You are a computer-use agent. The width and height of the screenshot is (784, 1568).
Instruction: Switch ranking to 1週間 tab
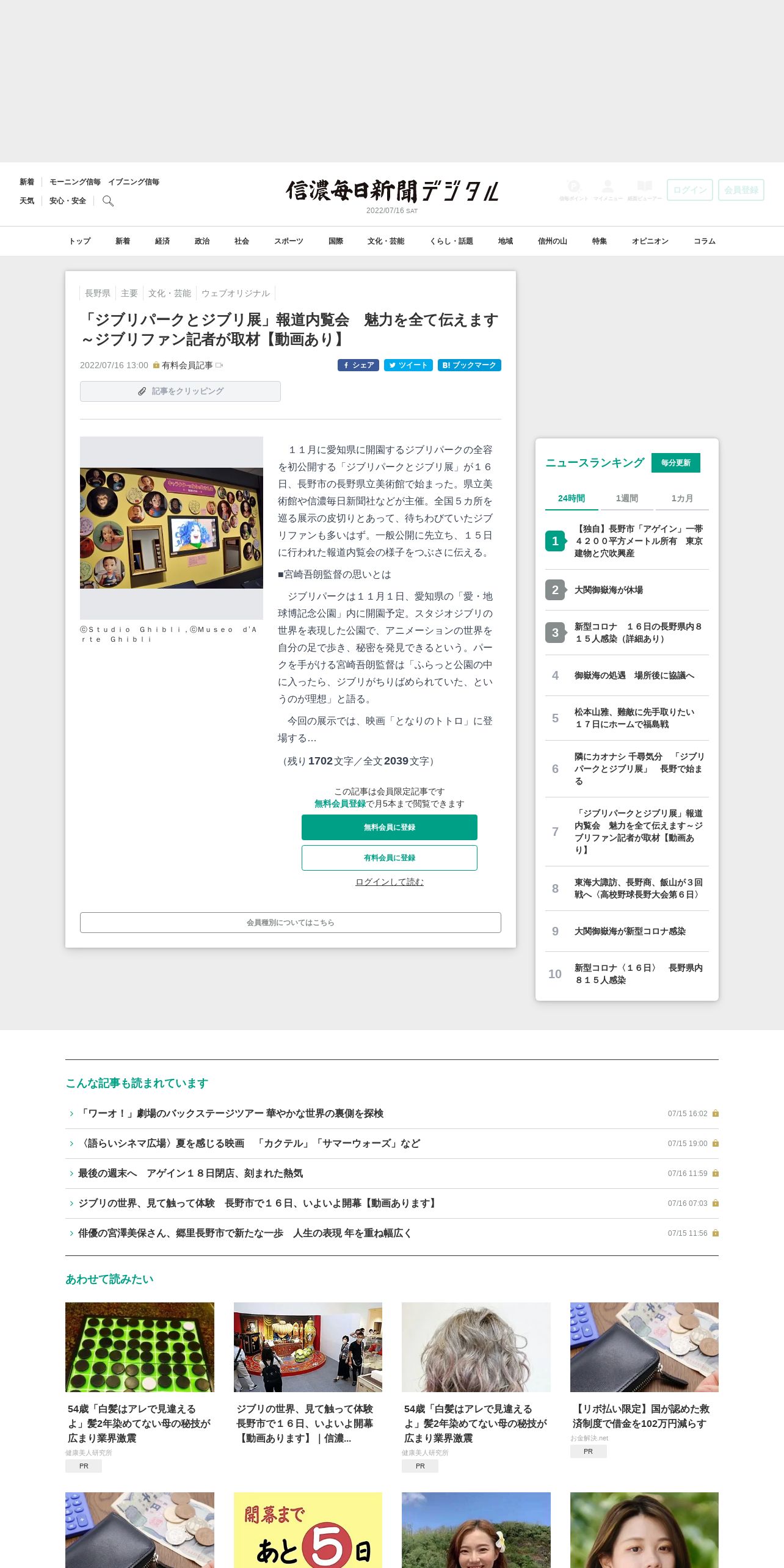[627, 498]
